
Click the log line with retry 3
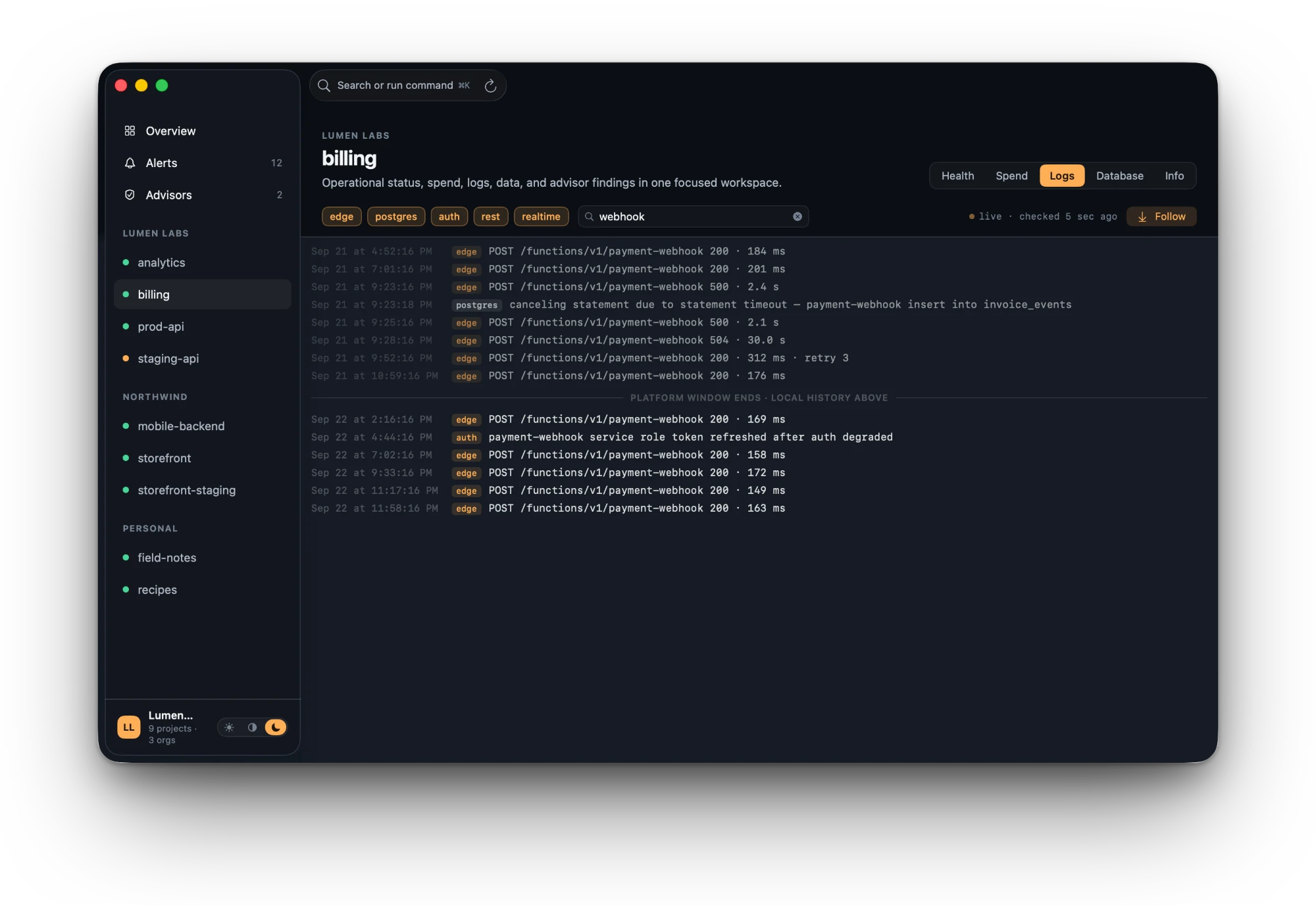759,358
